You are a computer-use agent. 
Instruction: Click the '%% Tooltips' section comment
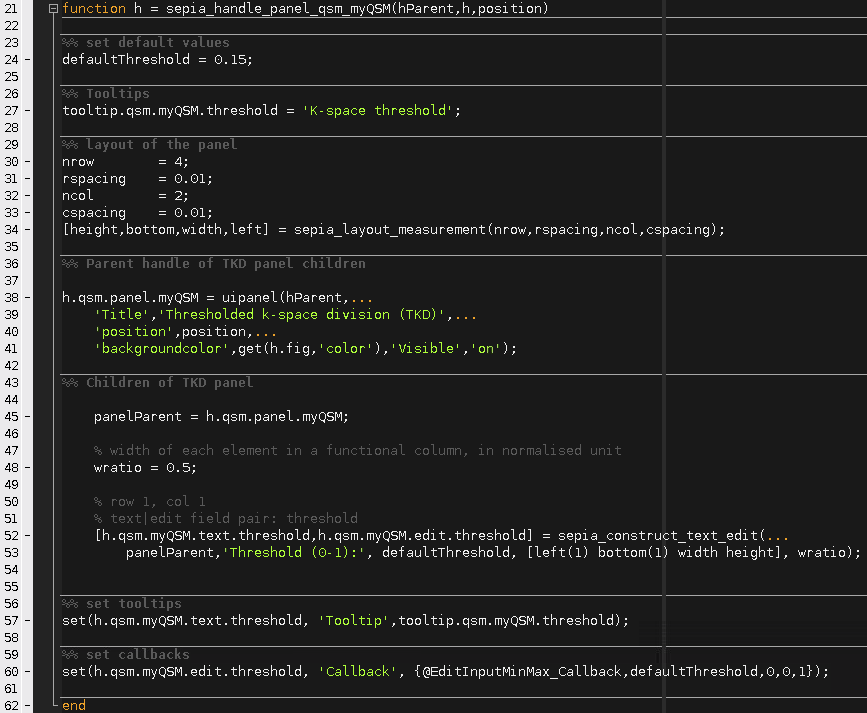(106, 93)
